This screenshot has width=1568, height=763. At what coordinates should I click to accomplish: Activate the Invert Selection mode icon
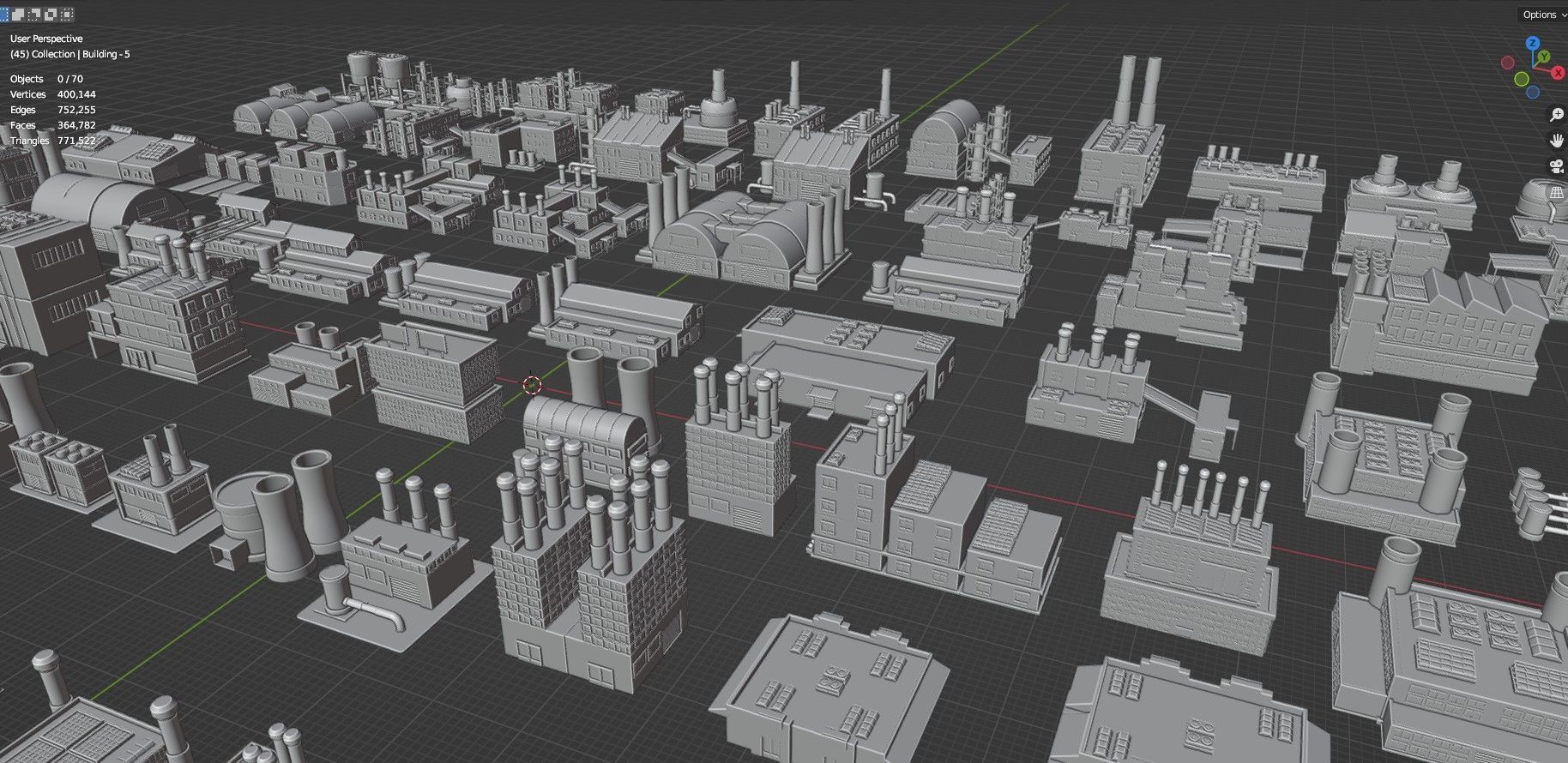tap(51, 15)
